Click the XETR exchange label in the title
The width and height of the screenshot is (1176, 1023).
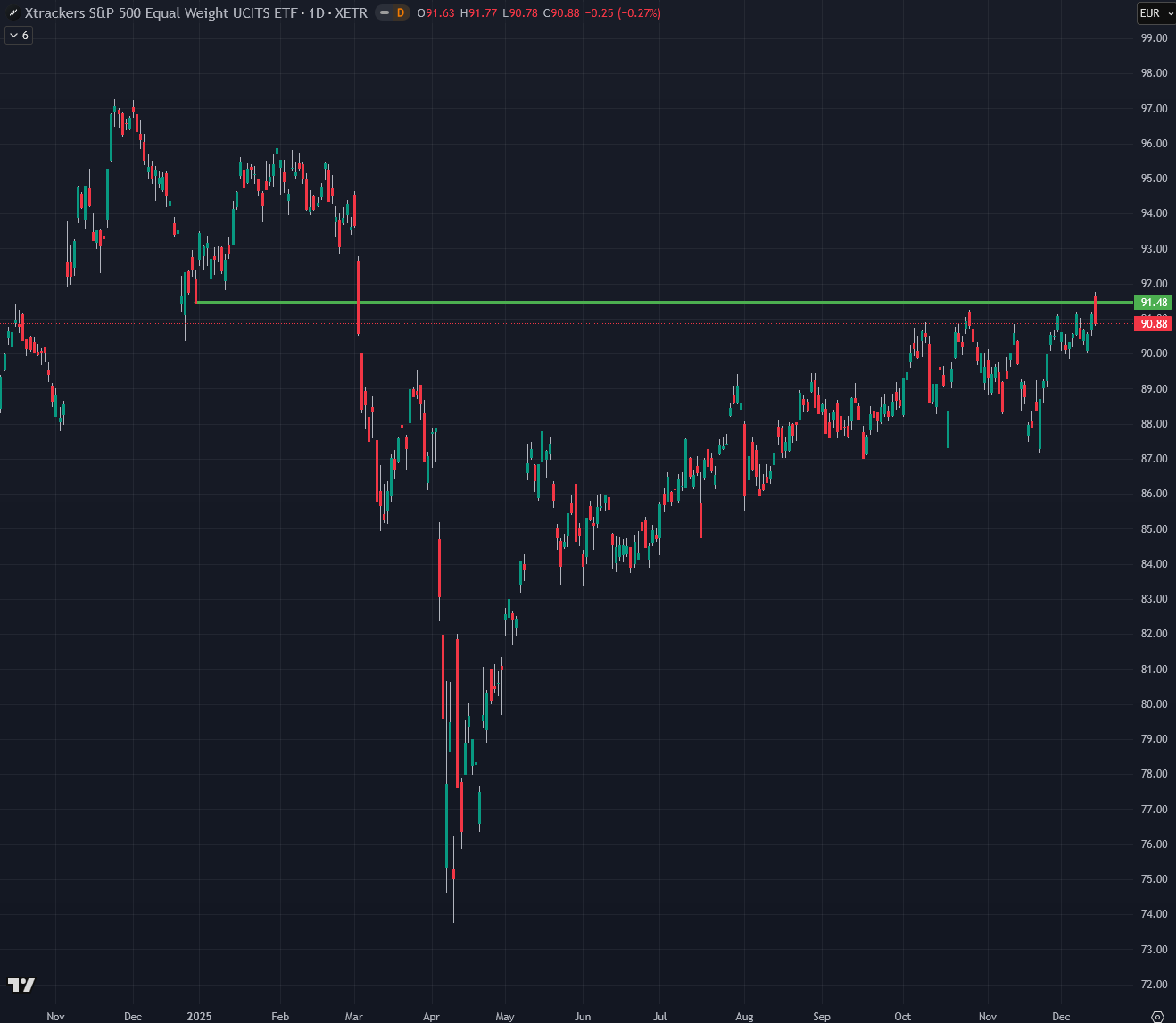(351, 13)
